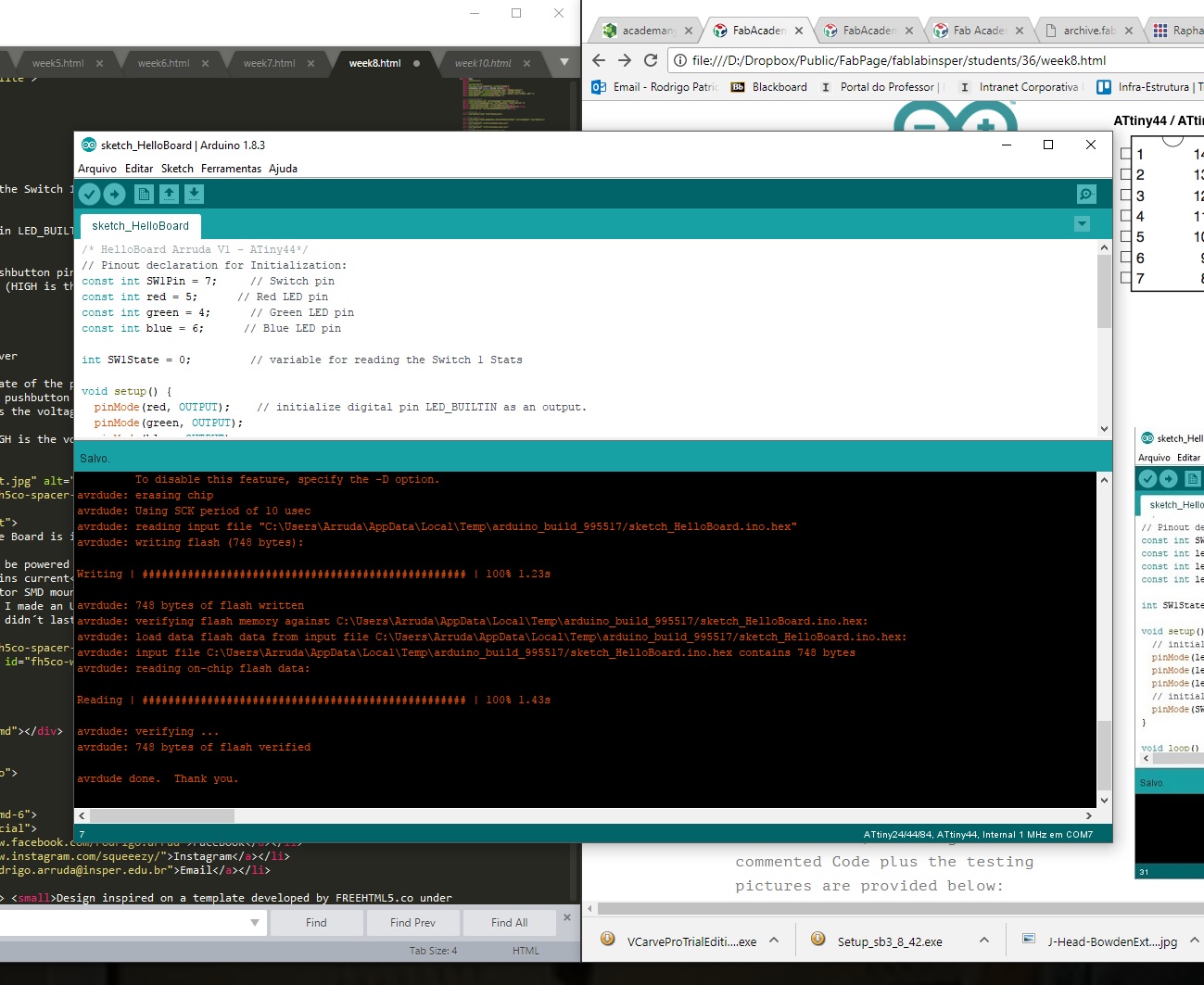Open the Editar menu in Arduino

tap(139, 169)
